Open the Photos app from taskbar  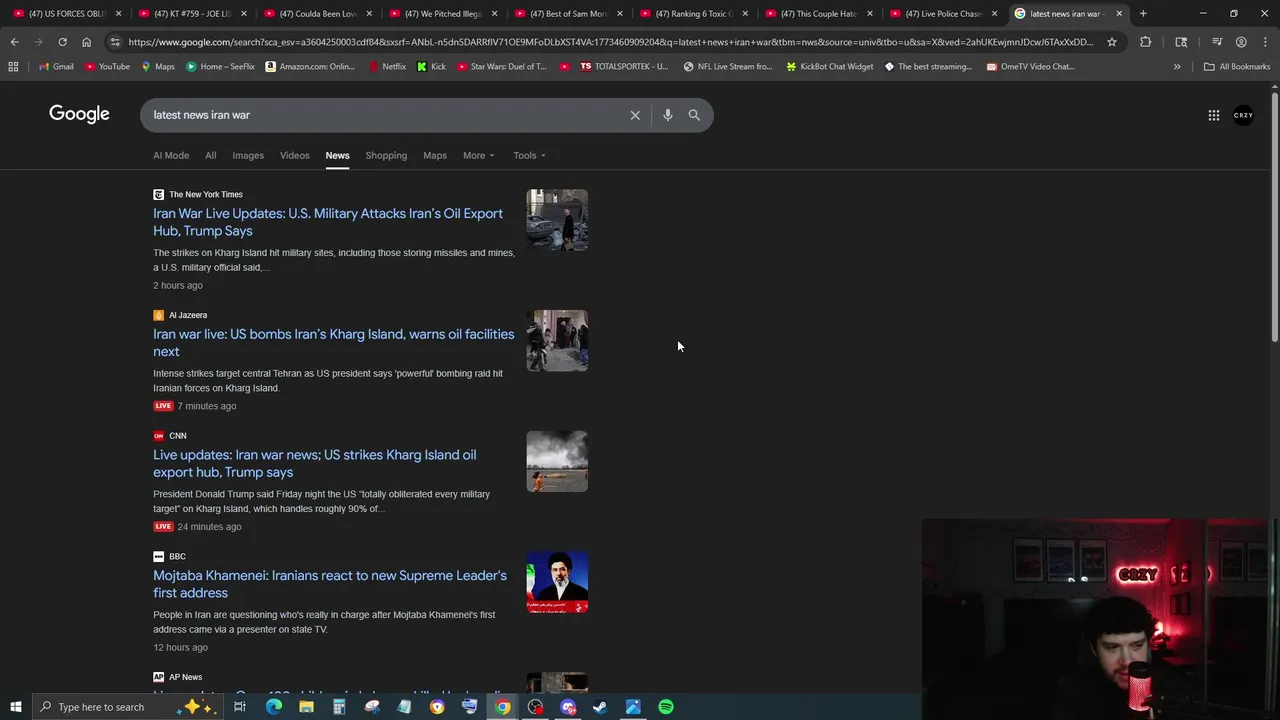(x=633, y=707)
